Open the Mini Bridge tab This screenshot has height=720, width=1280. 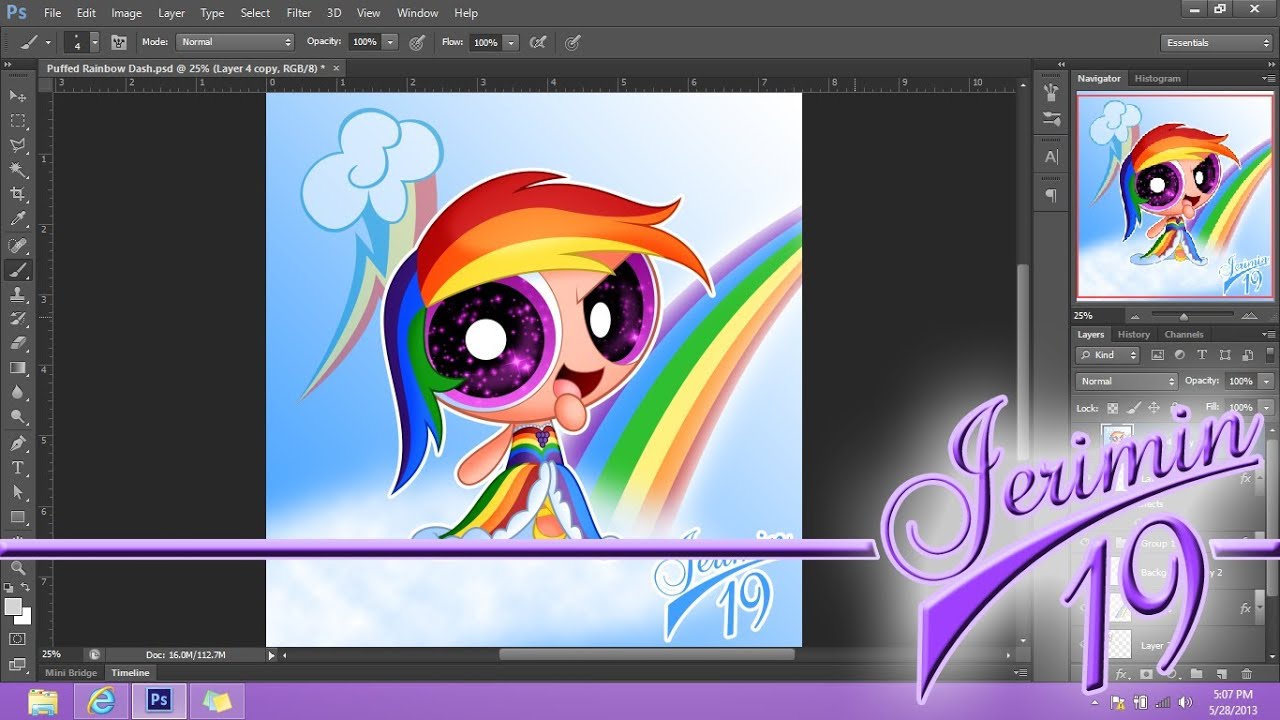pos(71,673)
